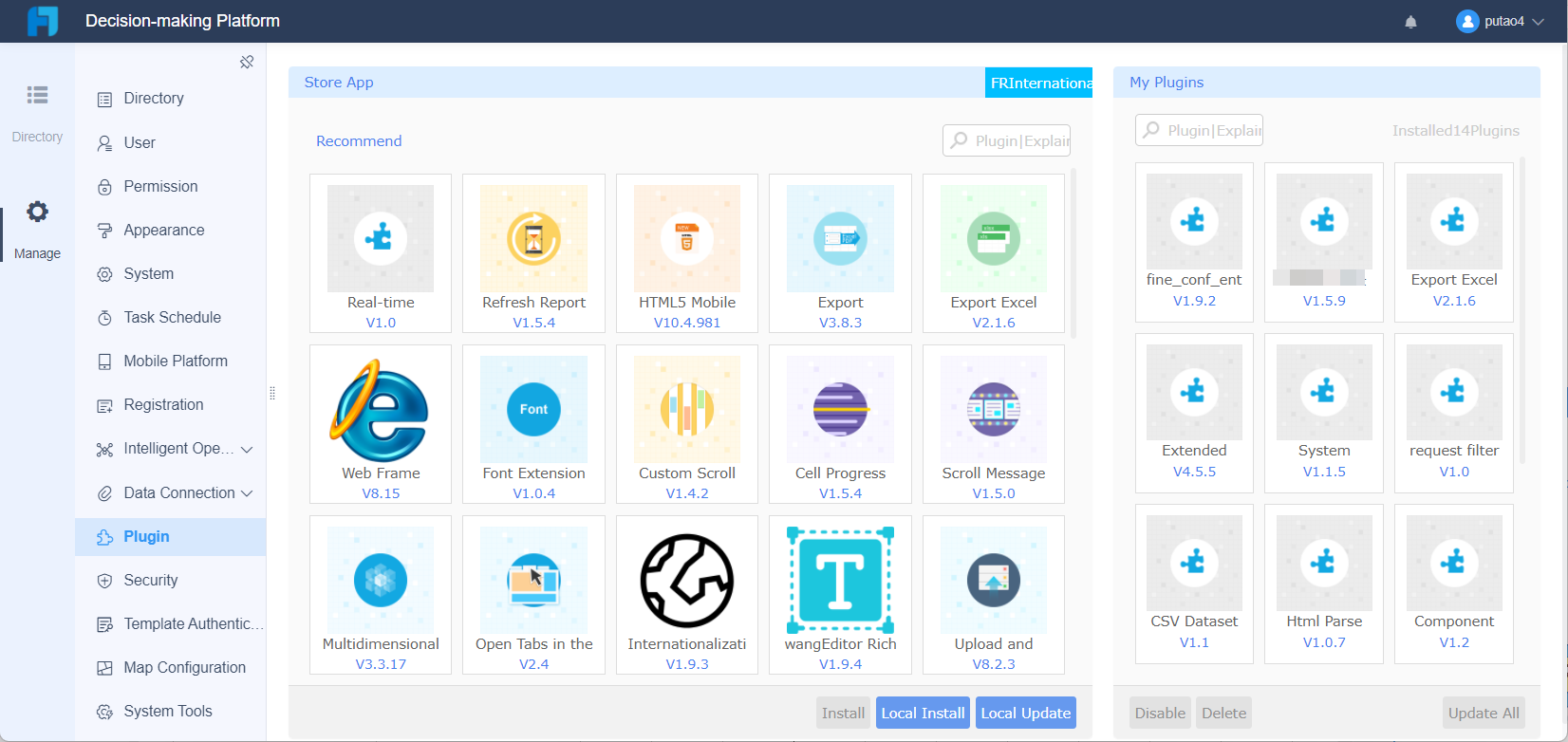Screen dimensions: 1568x742
Task: Click the Local Install button
Action: pos(923,713)
